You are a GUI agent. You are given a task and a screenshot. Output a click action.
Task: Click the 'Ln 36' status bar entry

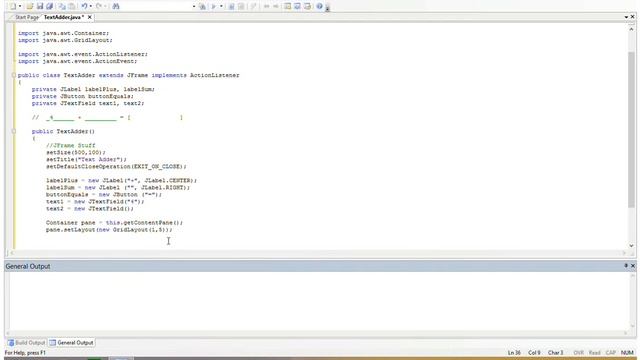(x=514, y=353)
